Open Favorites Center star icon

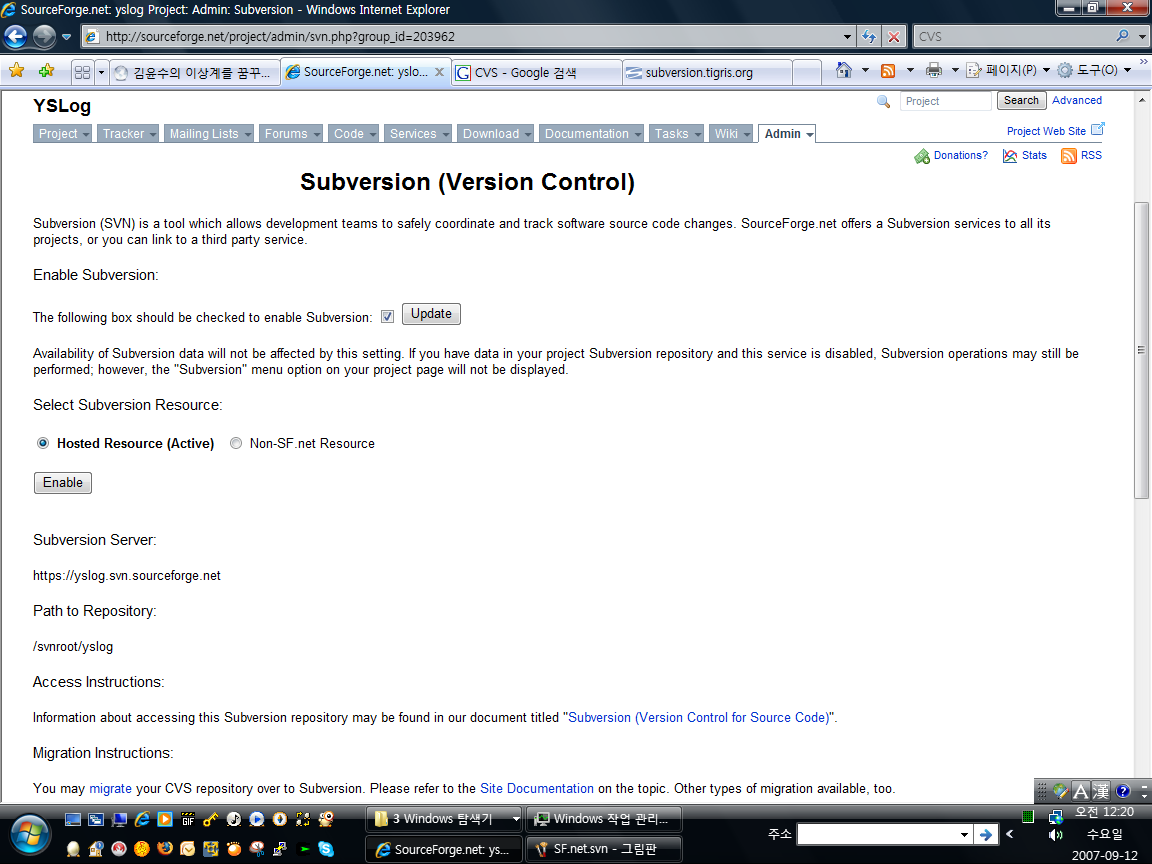click(16, 71)
